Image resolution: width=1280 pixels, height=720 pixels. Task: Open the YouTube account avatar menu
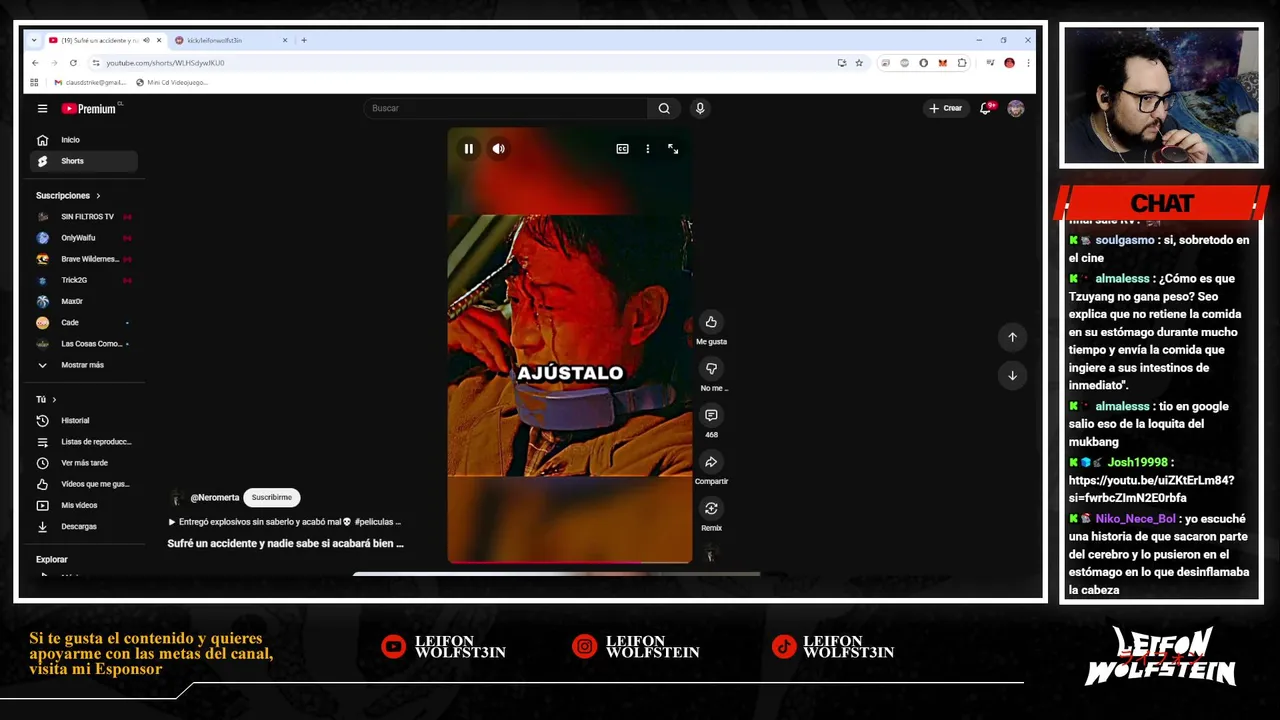click(1016, 108)
